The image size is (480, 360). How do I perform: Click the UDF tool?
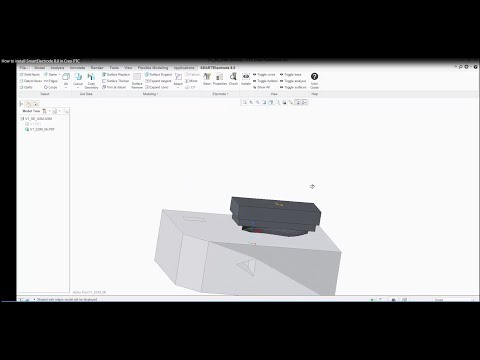pos(190,87)
